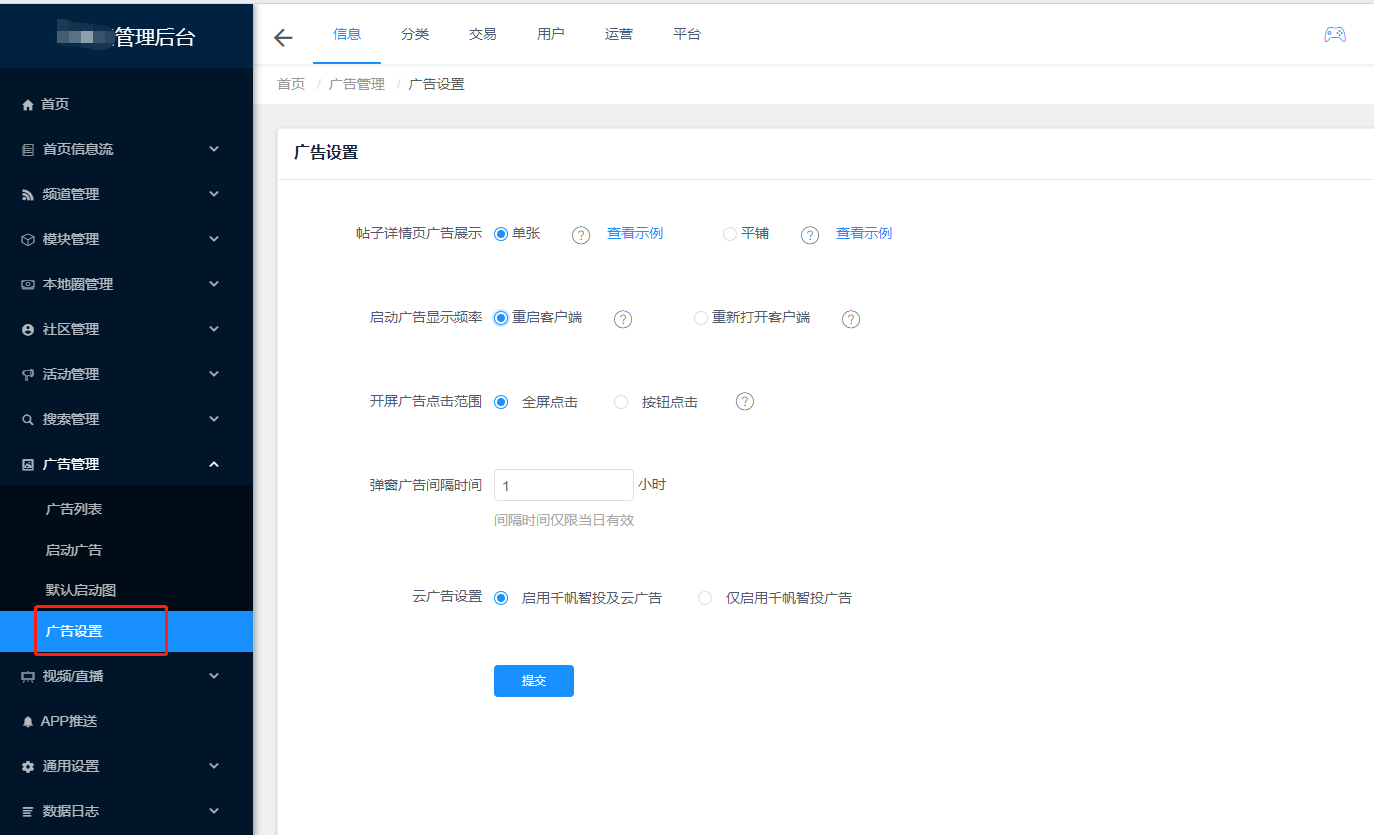Expand the 频道管理 menu chevron
1374x835 pixels.
coord(214,194)
